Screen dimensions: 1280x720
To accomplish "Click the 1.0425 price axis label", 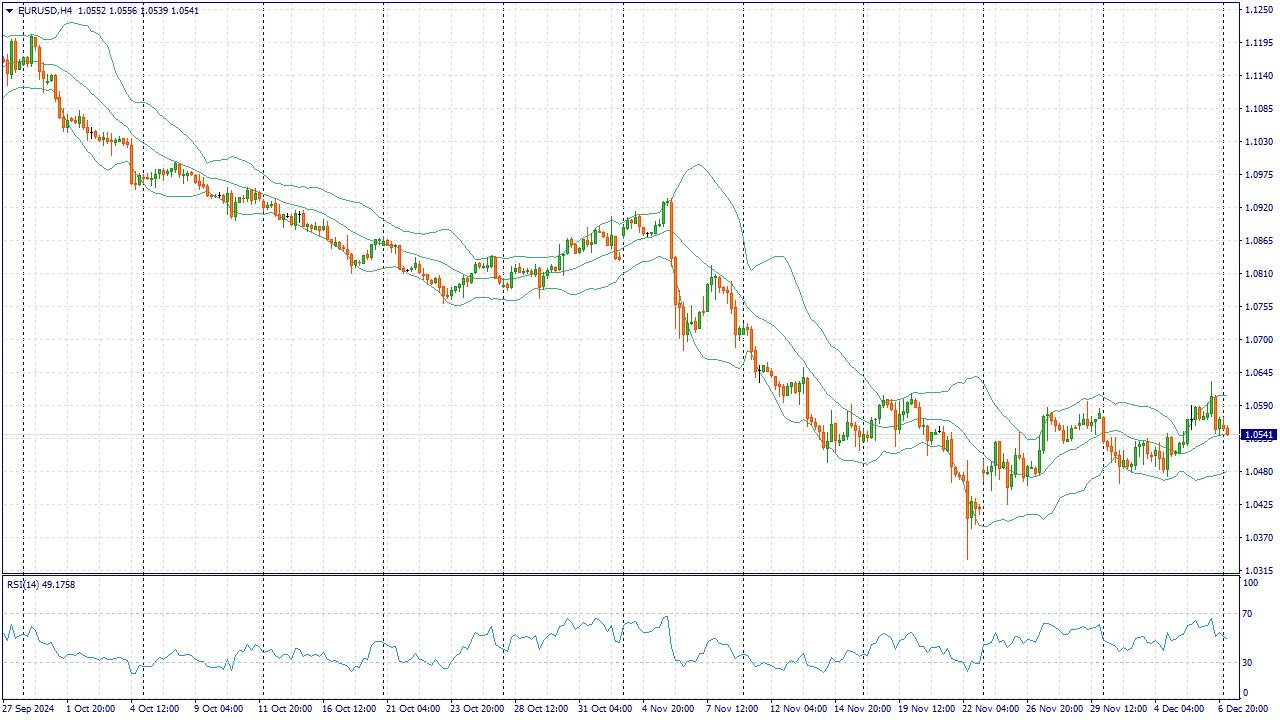I will 1258,505.
